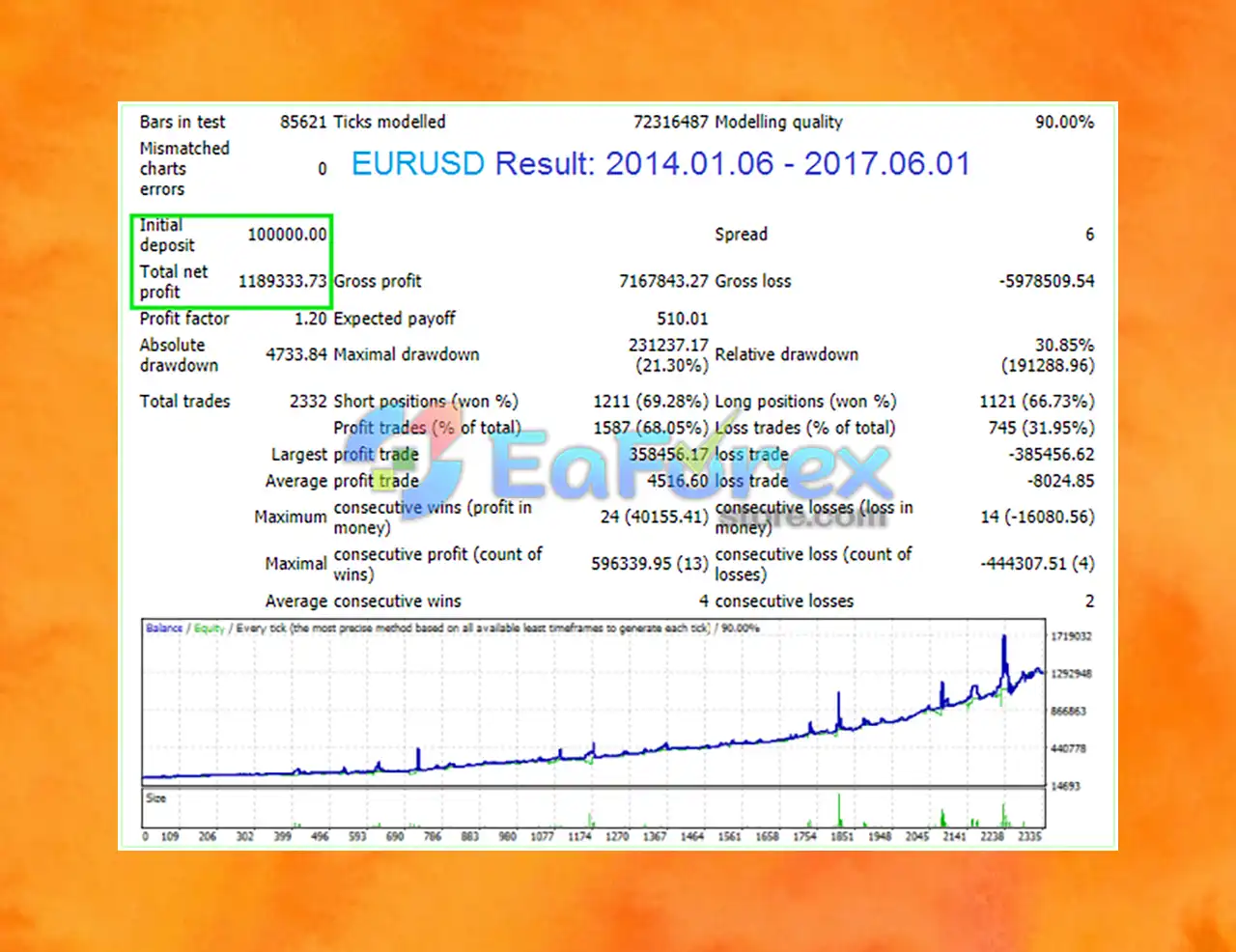This screenshot has height=952, width=1236.
Task: Click the 'Gross loss' label
Action: [753, 281]
